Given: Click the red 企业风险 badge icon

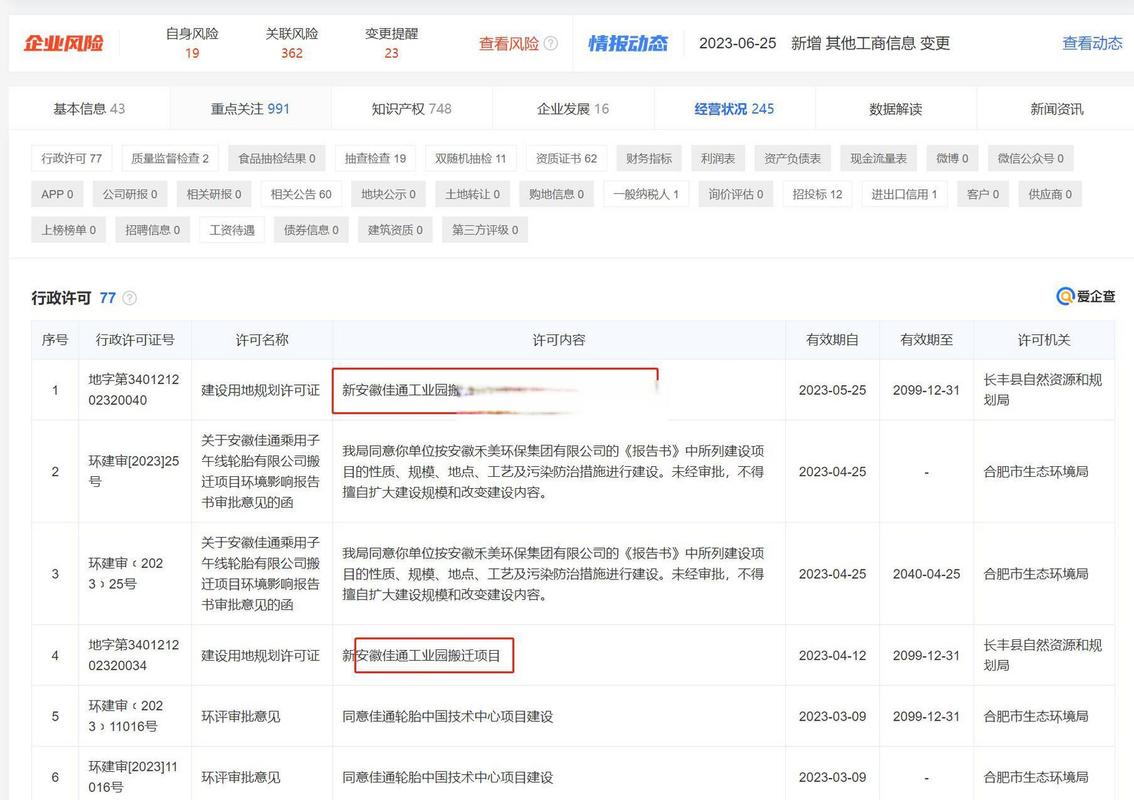Looking at the screenshot, I should tap(62, 43).
